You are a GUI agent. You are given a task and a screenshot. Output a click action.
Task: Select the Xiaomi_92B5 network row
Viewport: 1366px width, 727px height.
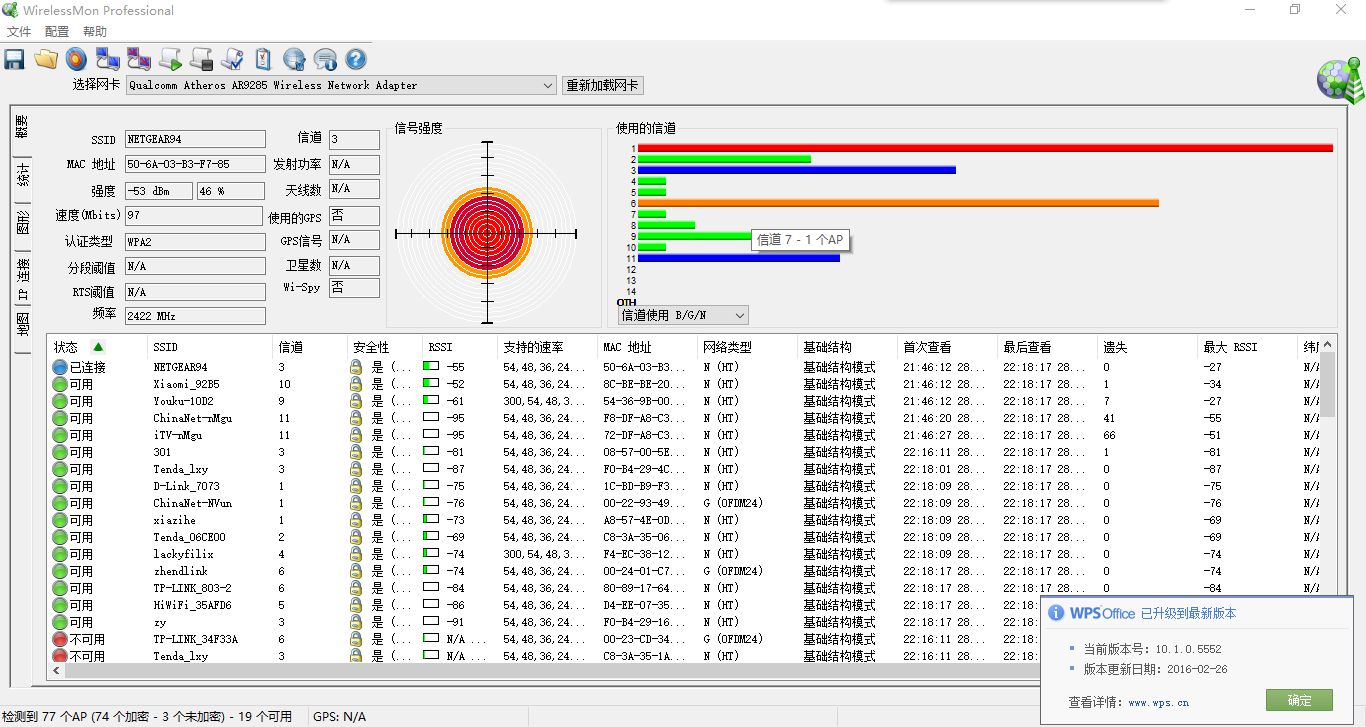pyautogui.click(x=186, y=384)
